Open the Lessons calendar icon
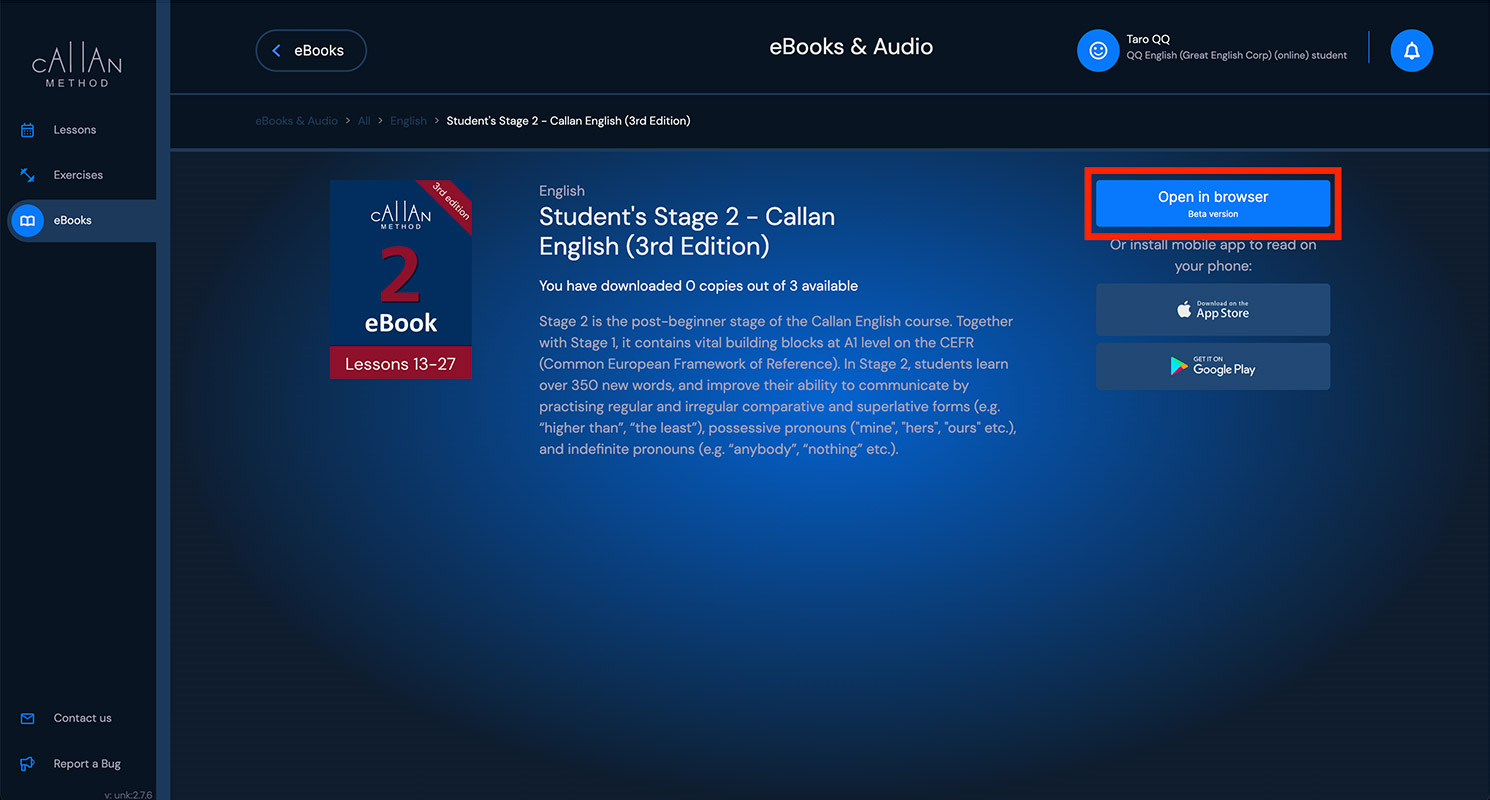 (x=28, y=130)
